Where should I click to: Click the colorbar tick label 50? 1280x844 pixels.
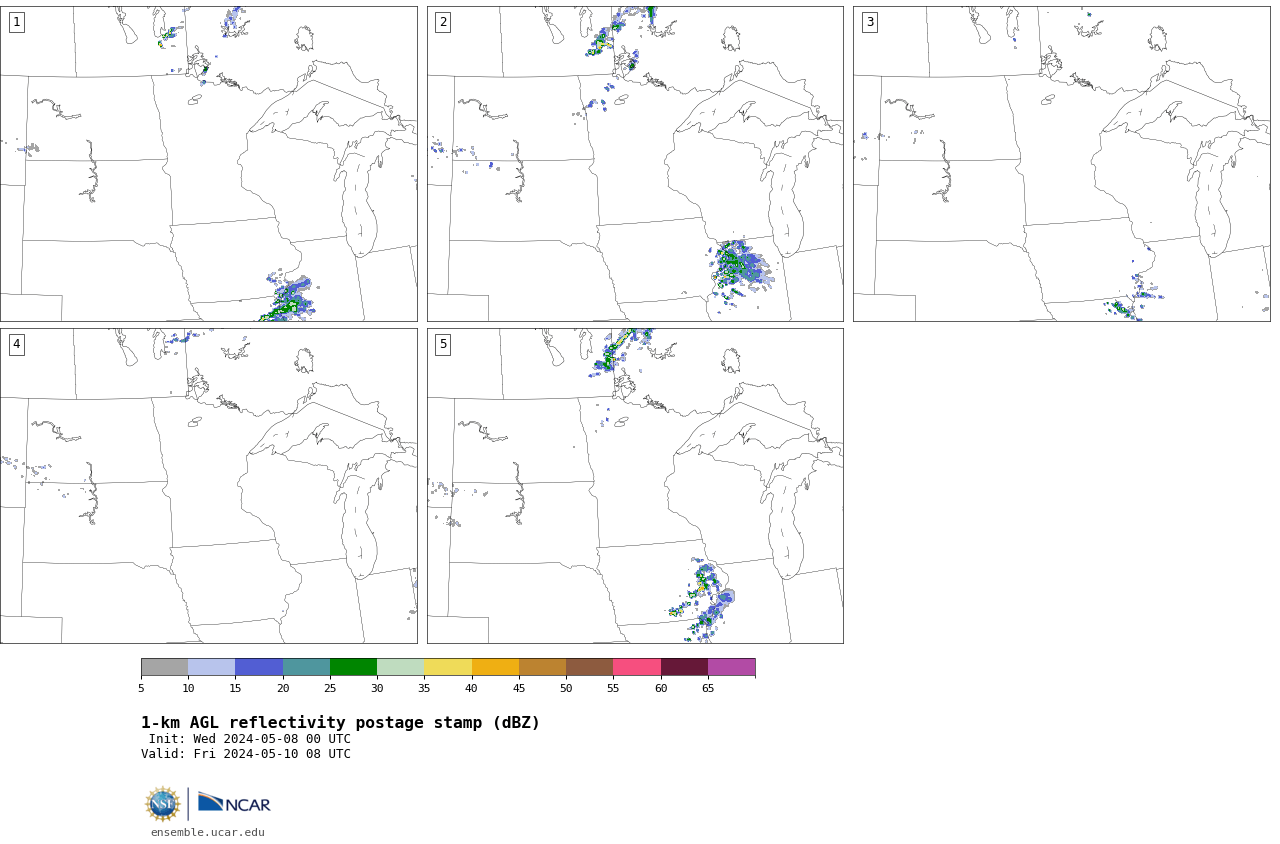[566, 688]
